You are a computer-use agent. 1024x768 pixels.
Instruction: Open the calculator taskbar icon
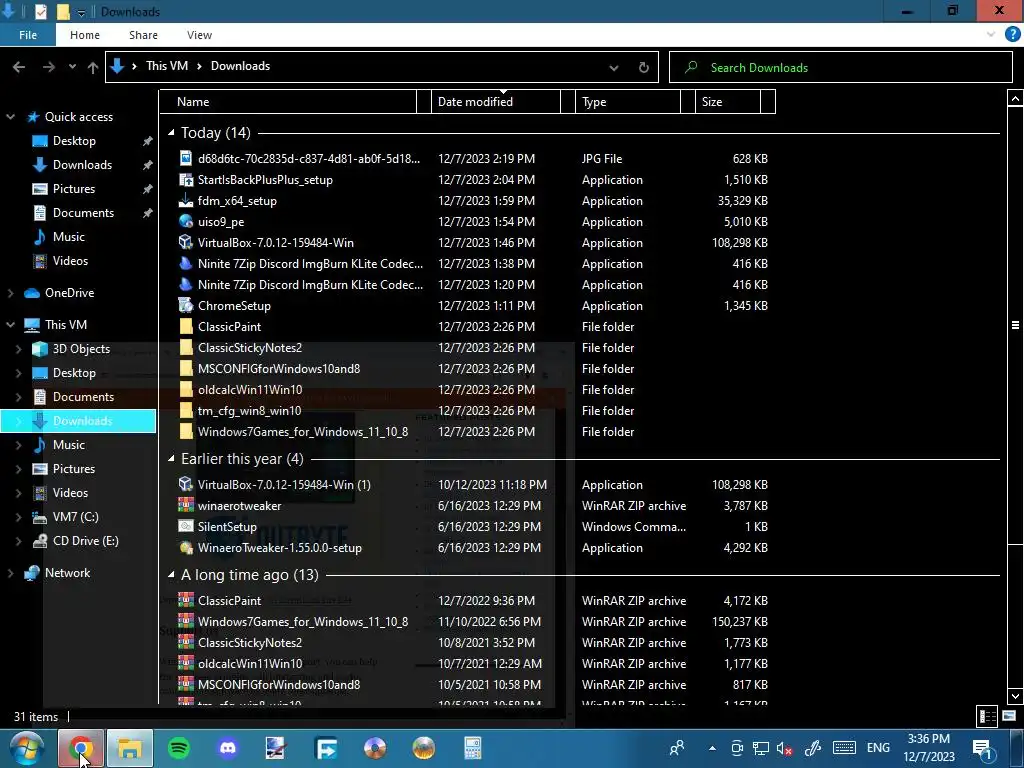pyautogui.click(x=473, y=748)
